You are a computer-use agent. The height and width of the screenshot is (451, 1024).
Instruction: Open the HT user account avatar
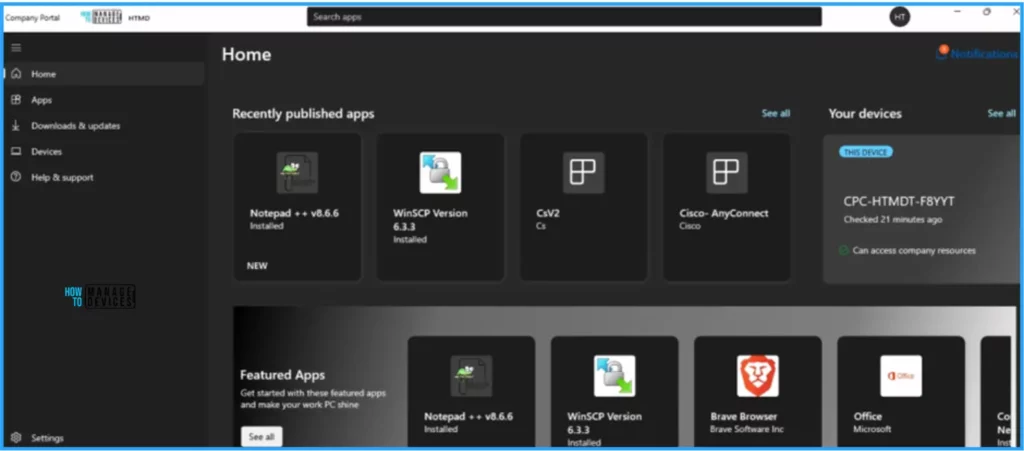(x=899, y=17)
